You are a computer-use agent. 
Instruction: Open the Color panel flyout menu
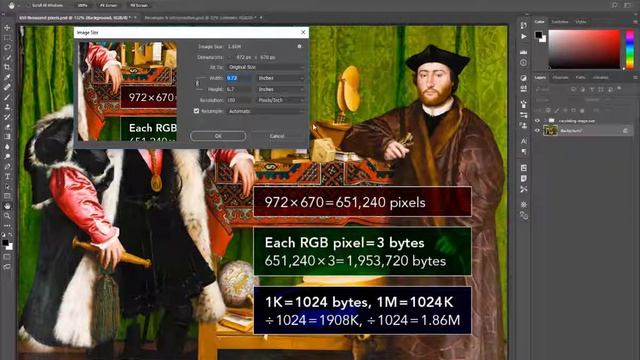[635, 22]
